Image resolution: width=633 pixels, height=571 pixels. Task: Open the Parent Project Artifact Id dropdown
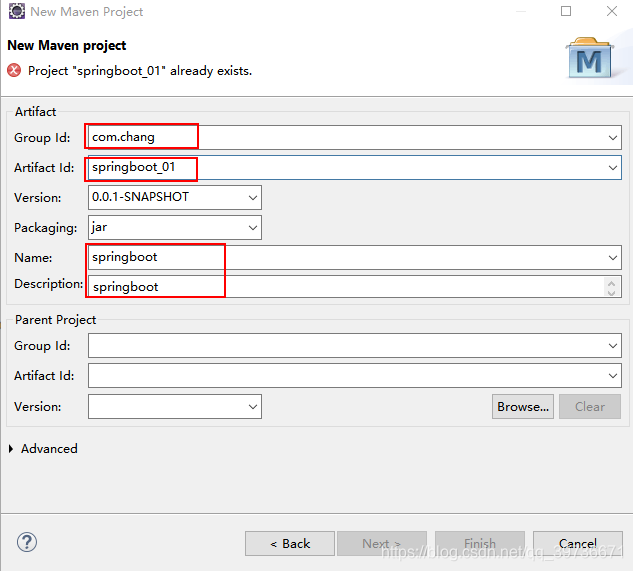click(x=612, y=376)
